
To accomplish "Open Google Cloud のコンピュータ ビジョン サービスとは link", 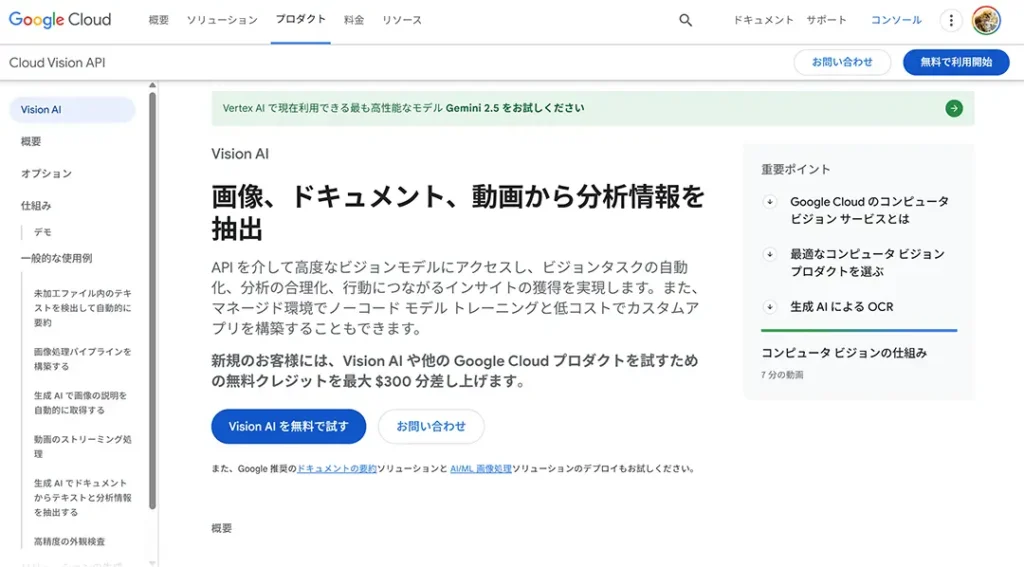I will point(869,210).
